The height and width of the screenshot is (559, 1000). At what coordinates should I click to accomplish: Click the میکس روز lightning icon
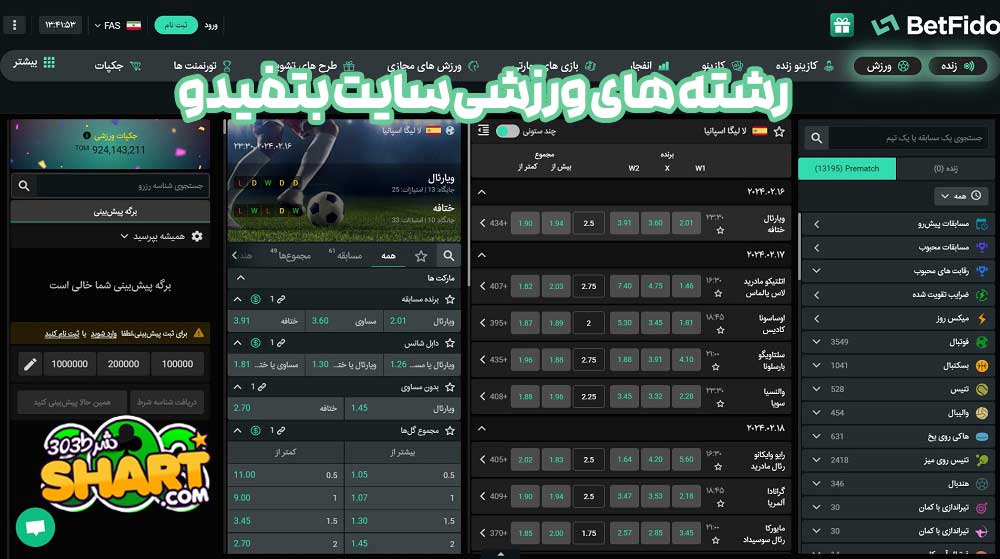pos(982,318)
